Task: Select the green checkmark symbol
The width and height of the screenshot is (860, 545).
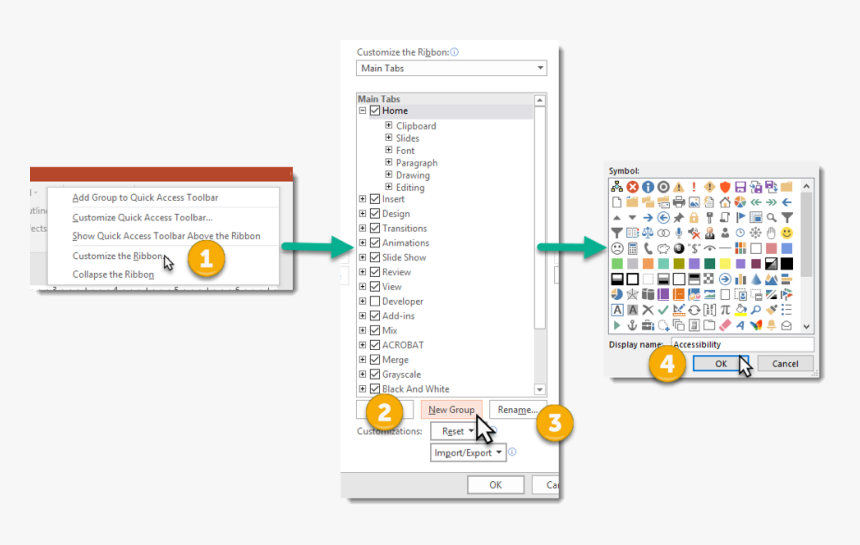Action: [663, 310]
